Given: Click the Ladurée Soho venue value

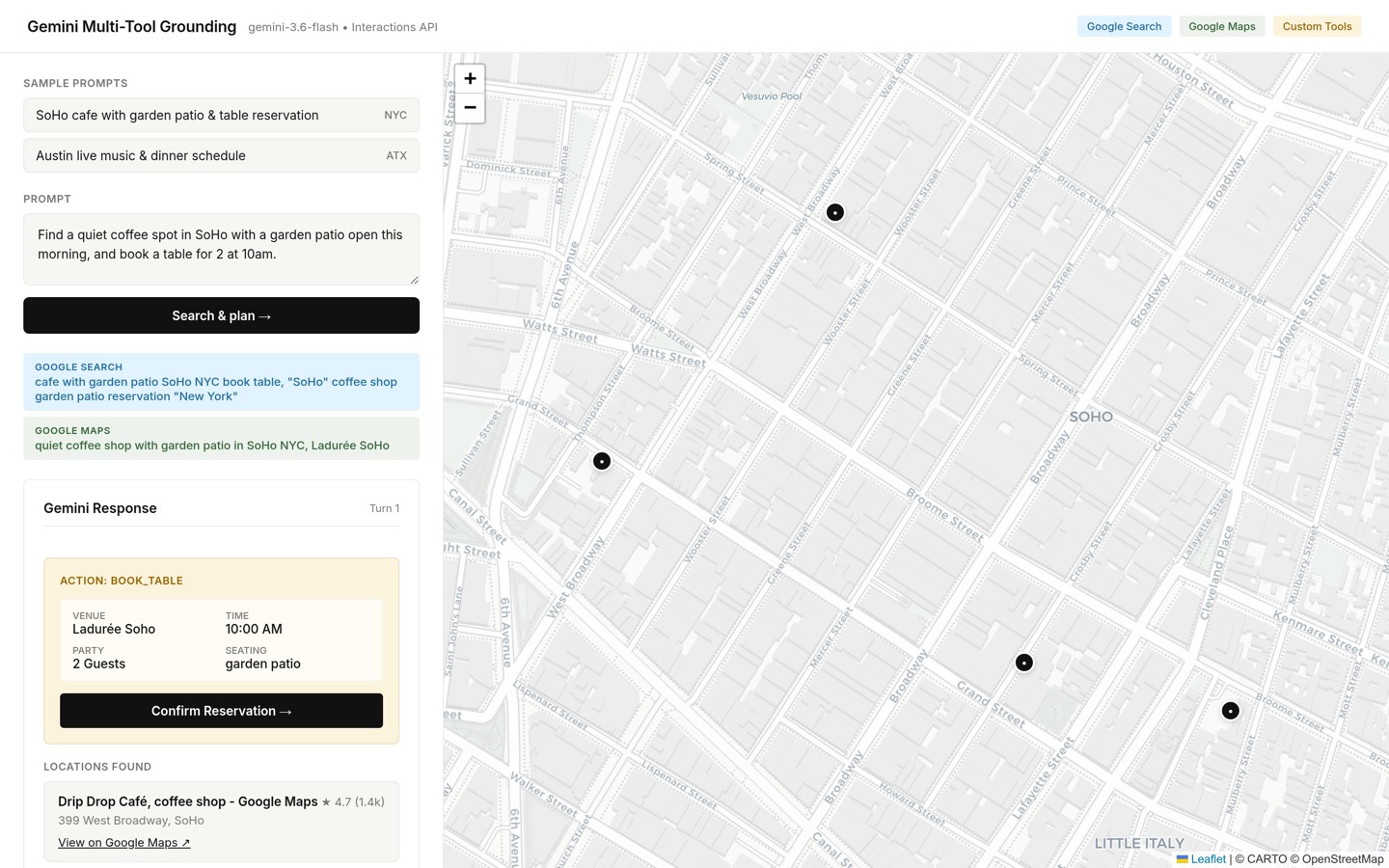Looking at the screenshot, I should tap(114, 629).
